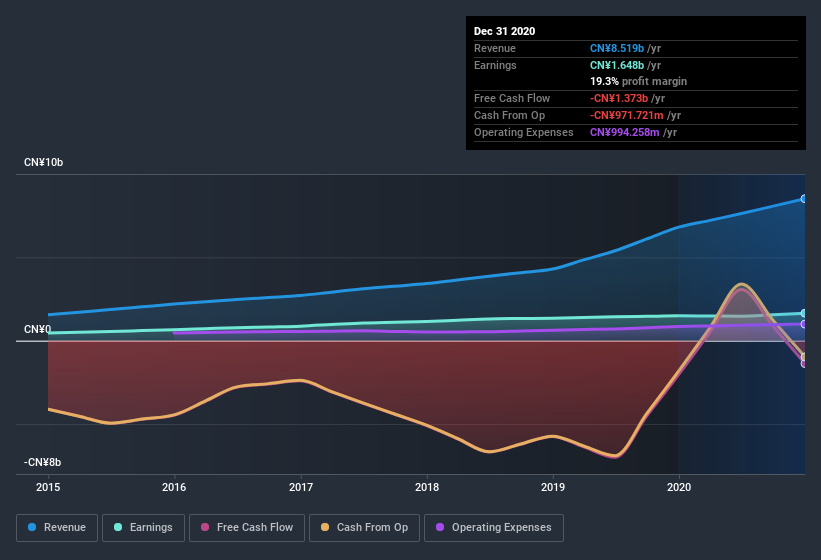The height and width of the screenshot is (560, 821).
Task: Click the Operating Expenses label in tooltip
Action: pos(524,132)
